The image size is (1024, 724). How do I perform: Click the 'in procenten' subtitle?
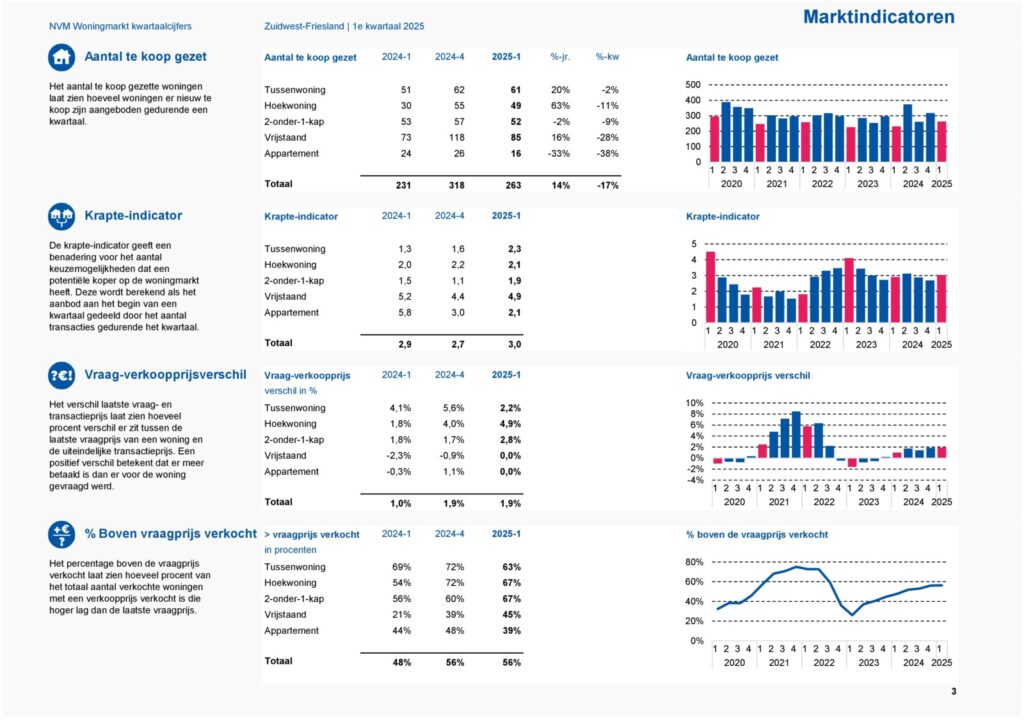pos(290,550)
